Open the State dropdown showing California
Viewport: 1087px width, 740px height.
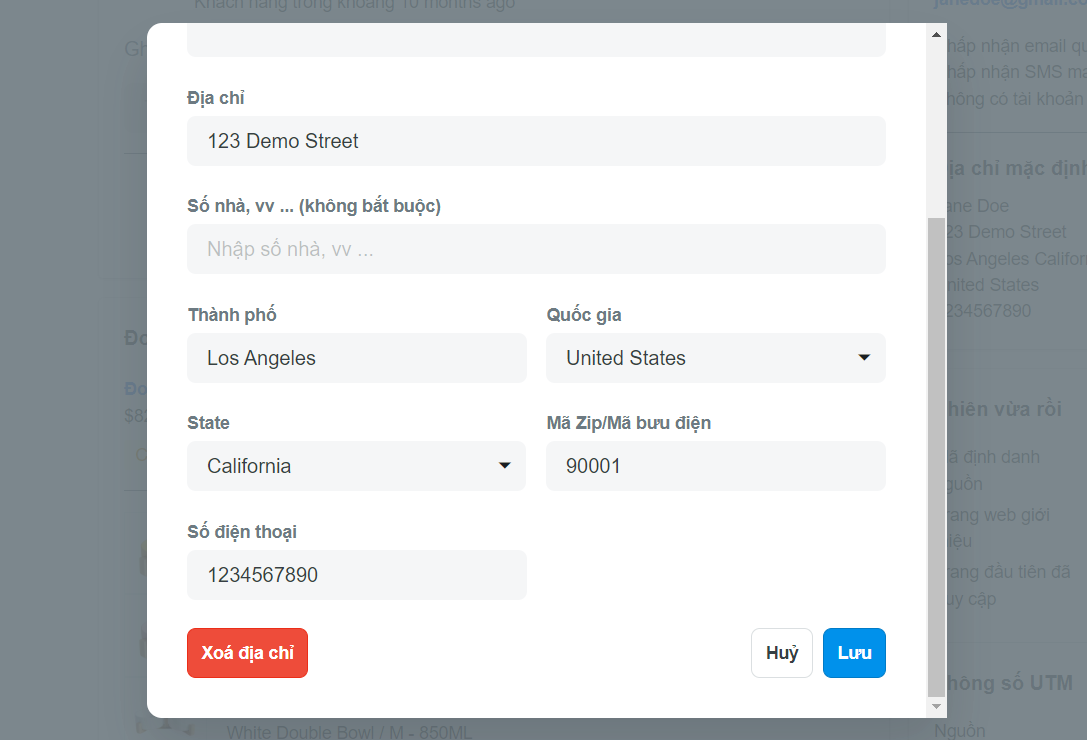(356, 466)
